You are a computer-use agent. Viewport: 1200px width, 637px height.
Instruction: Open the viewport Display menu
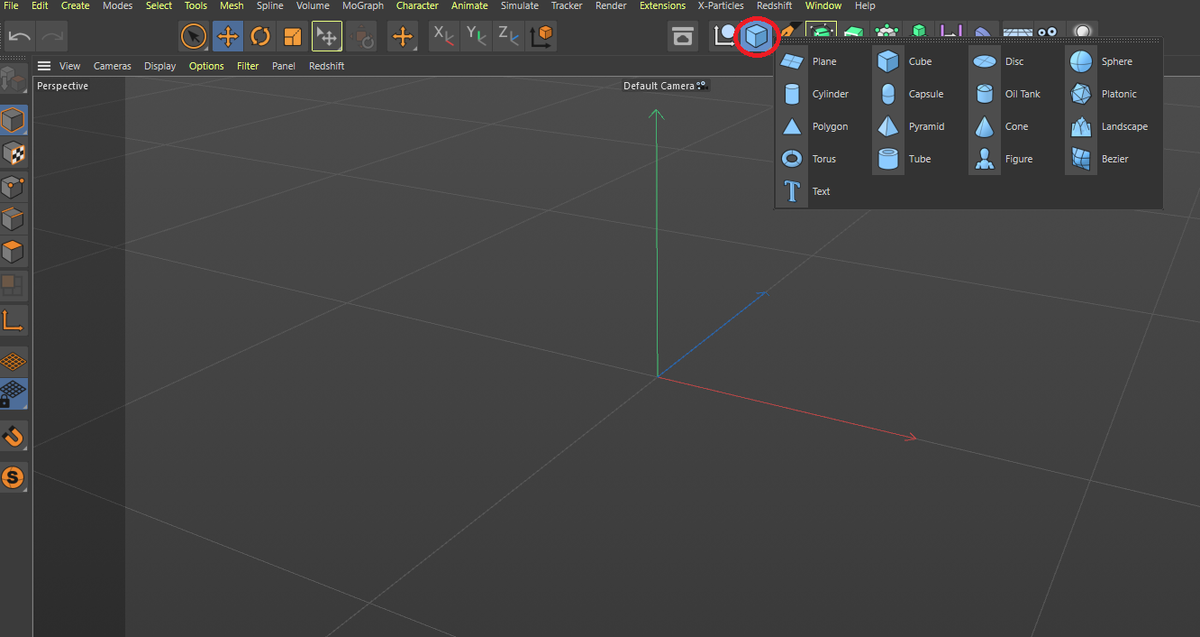pos(160,66)
